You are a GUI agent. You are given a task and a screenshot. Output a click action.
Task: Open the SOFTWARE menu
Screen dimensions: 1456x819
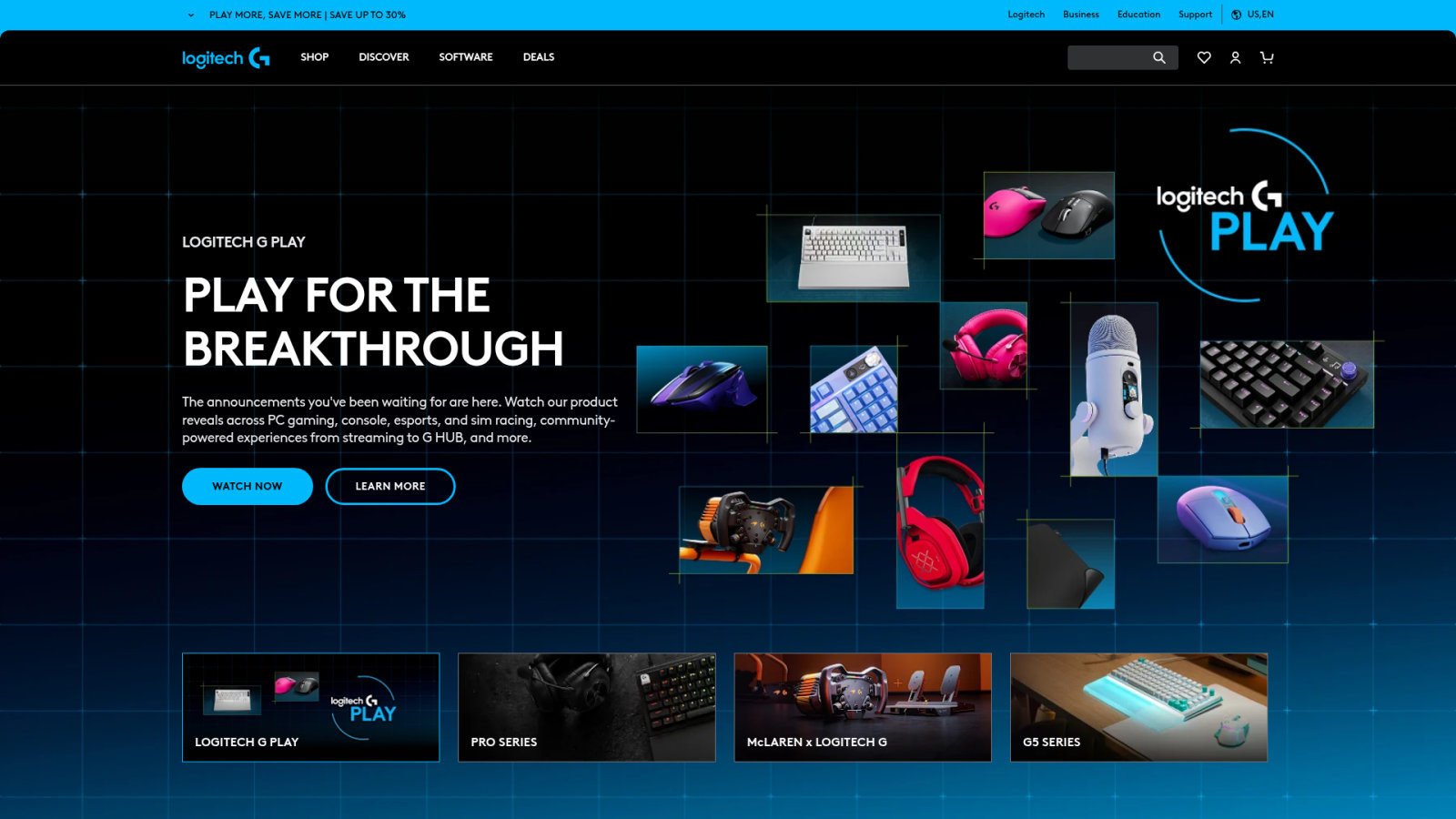pyautogui.click(x=466, y=57)
